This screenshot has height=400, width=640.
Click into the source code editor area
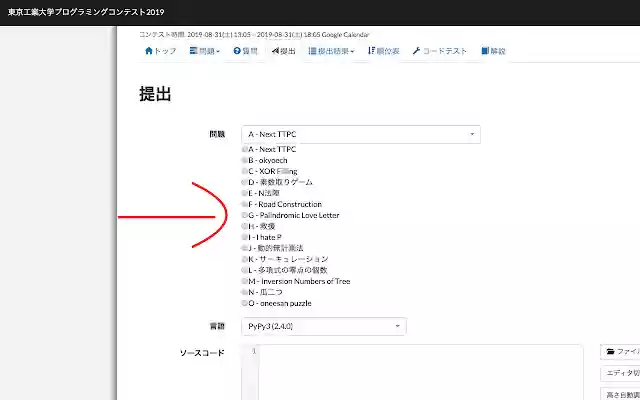420,372
